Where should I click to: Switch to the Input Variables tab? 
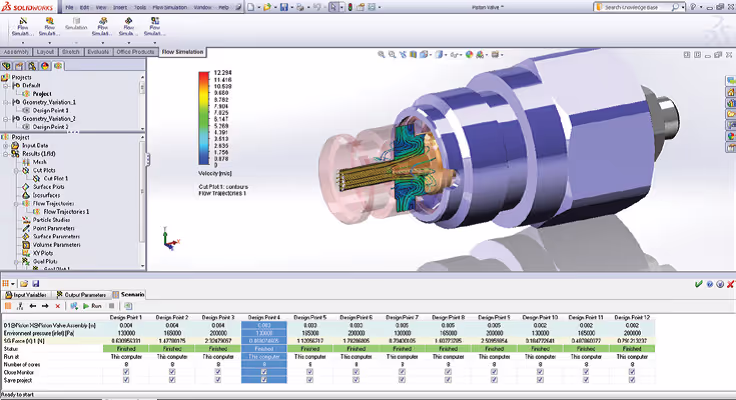coord(26,295)
